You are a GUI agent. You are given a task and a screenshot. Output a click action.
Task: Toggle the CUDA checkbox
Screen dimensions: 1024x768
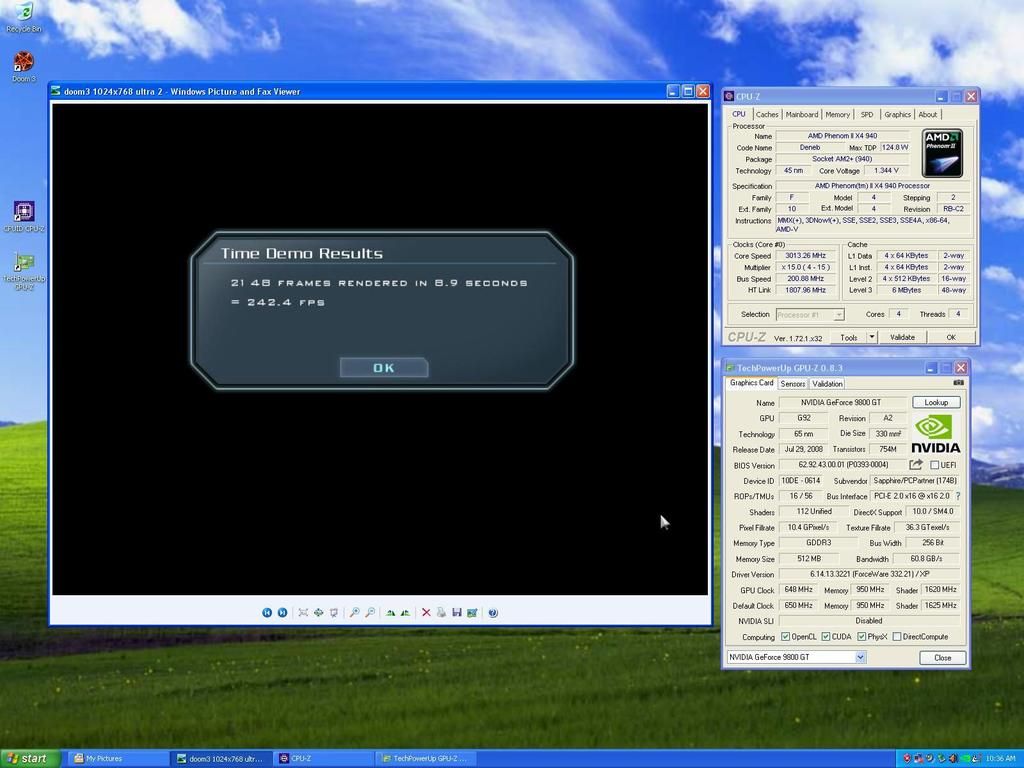coord(826,637)
